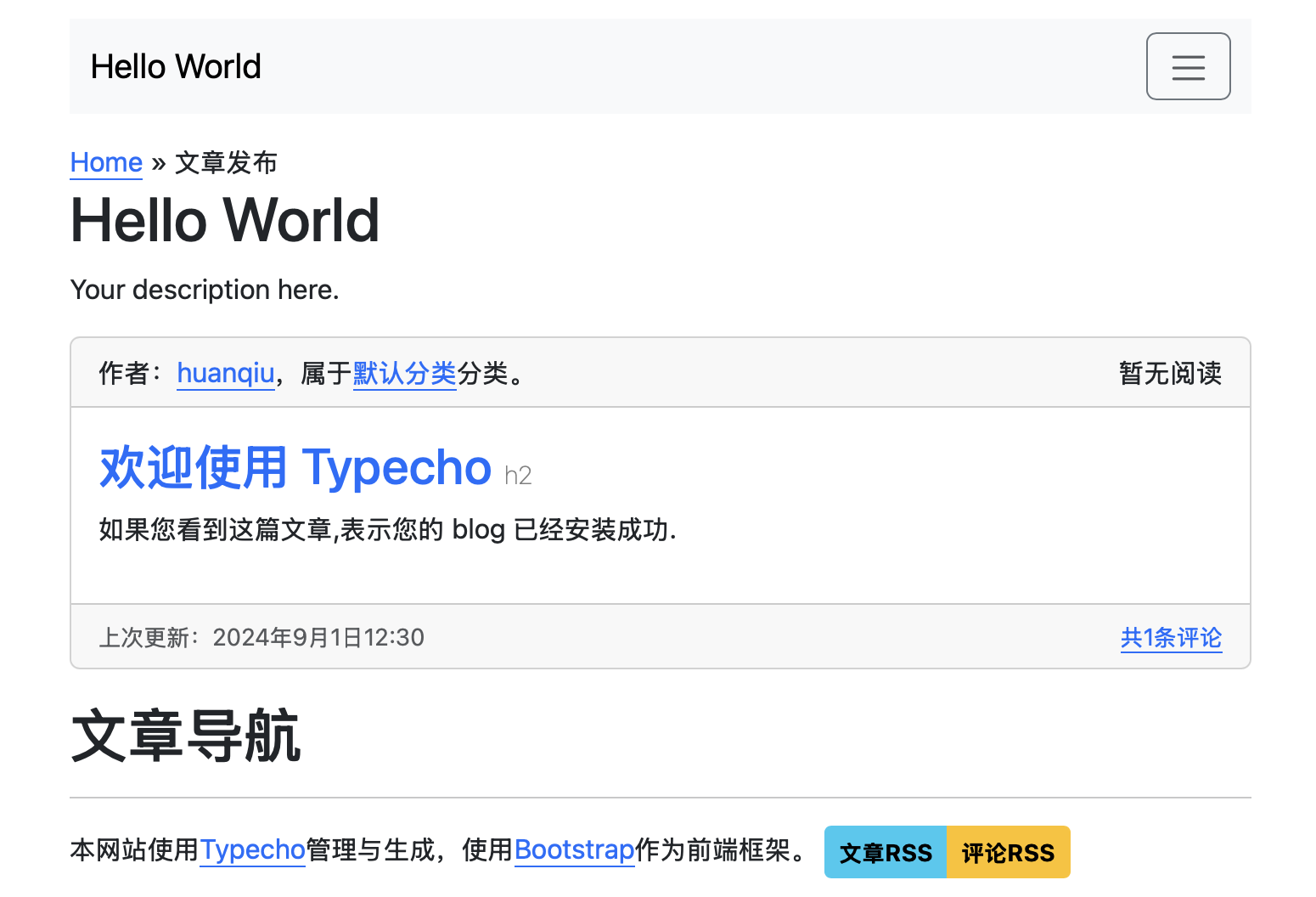
Task: Open the 欢迎使用 Typecho post title
Action: click(295, 467)
